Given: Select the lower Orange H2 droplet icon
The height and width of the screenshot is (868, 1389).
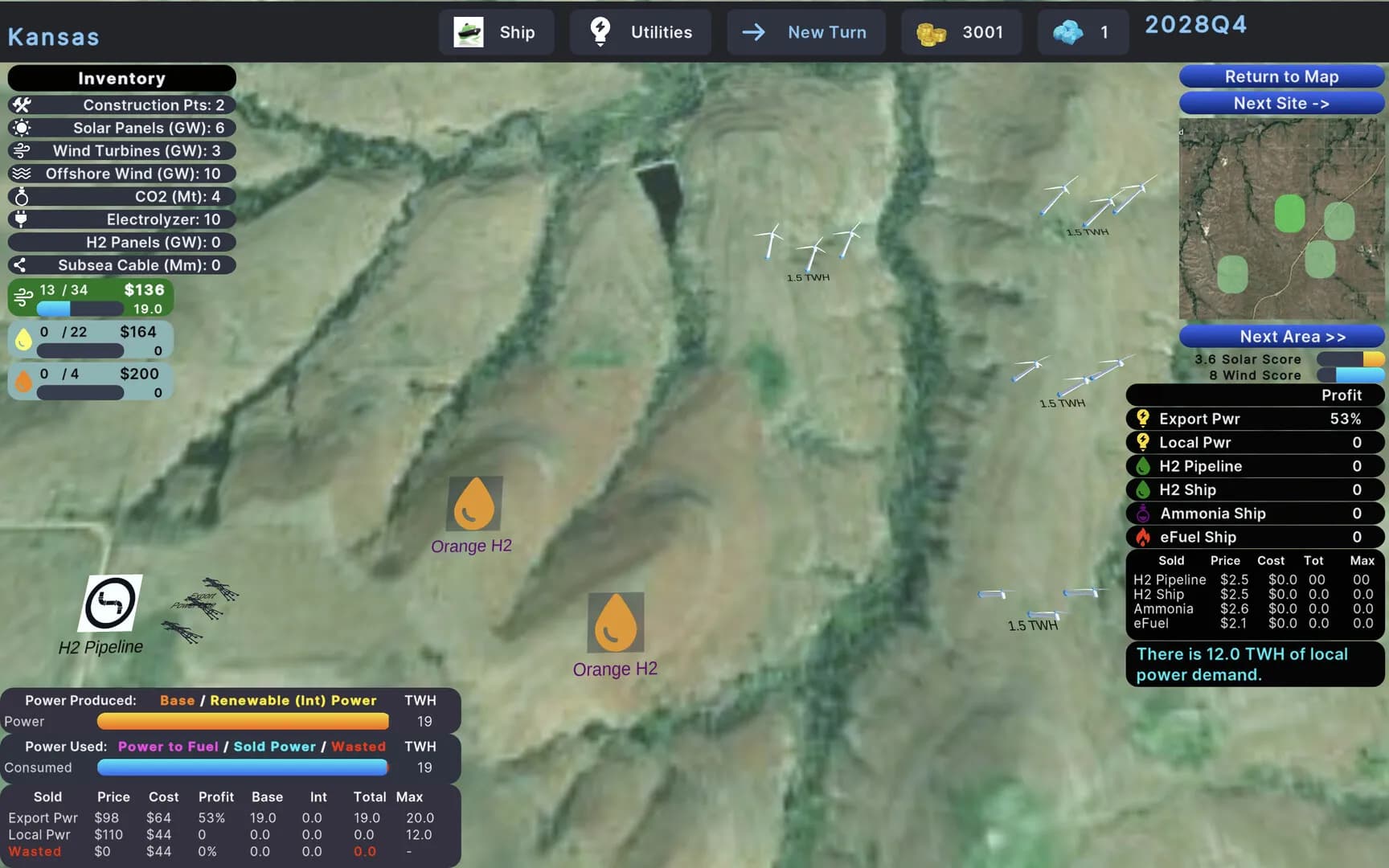Looking at the screenshot, I should 615,622.
